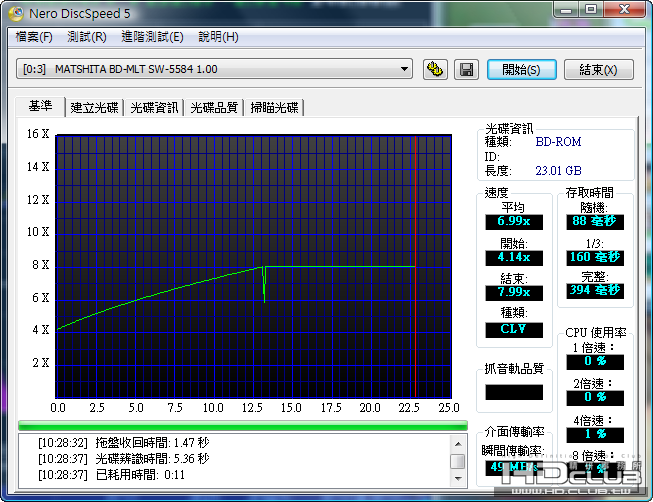This screenshot has width=653, height=502.
Task: Click the Nero DiscSpeed title bar icon
Action: tap(16, 13)
